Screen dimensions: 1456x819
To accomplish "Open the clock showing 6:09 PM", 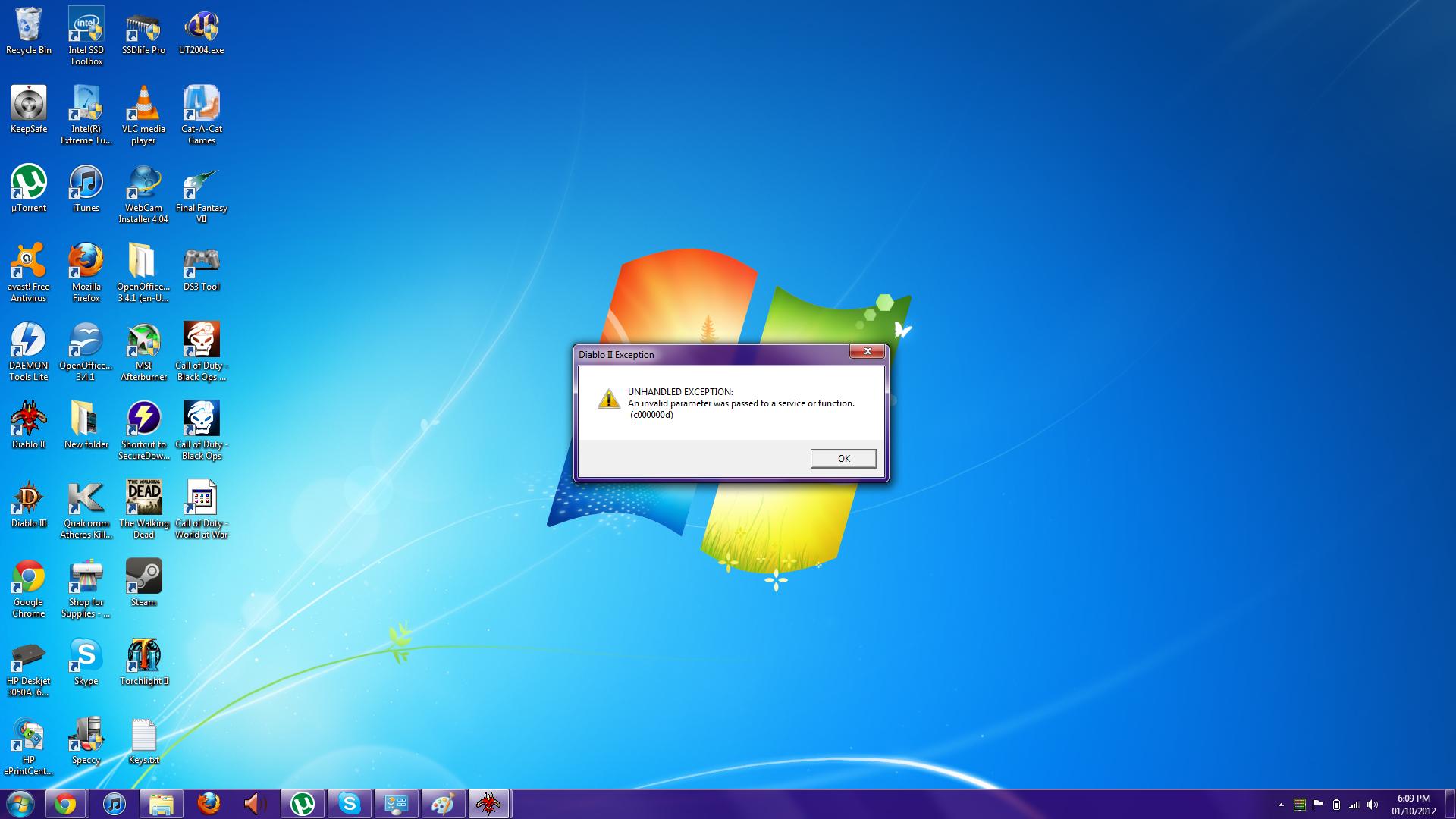I will tap(1414, 805).
